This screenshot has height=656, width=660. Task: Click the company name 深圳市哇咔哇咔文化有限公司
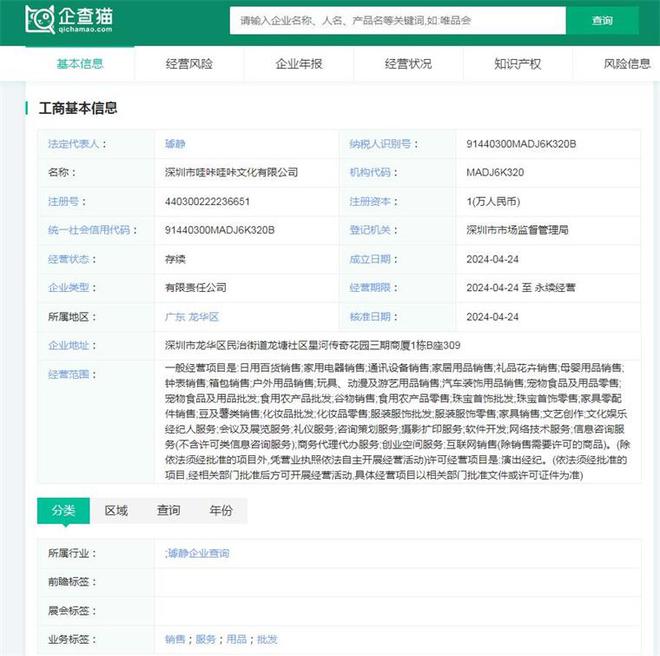point(232,172)
